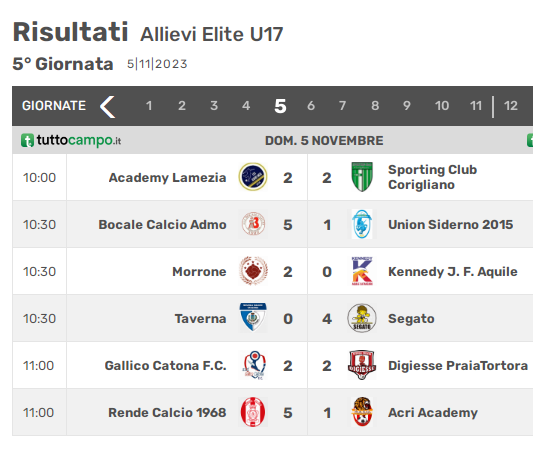Select the current giornata 5 tab
Viewport: 533px width, 449px height.
pos(280,106)
